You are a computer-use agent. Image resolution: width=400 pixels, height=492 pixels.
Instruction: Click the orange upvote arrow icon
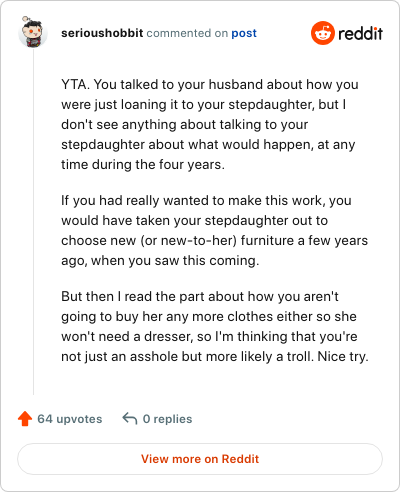[25, 419]
